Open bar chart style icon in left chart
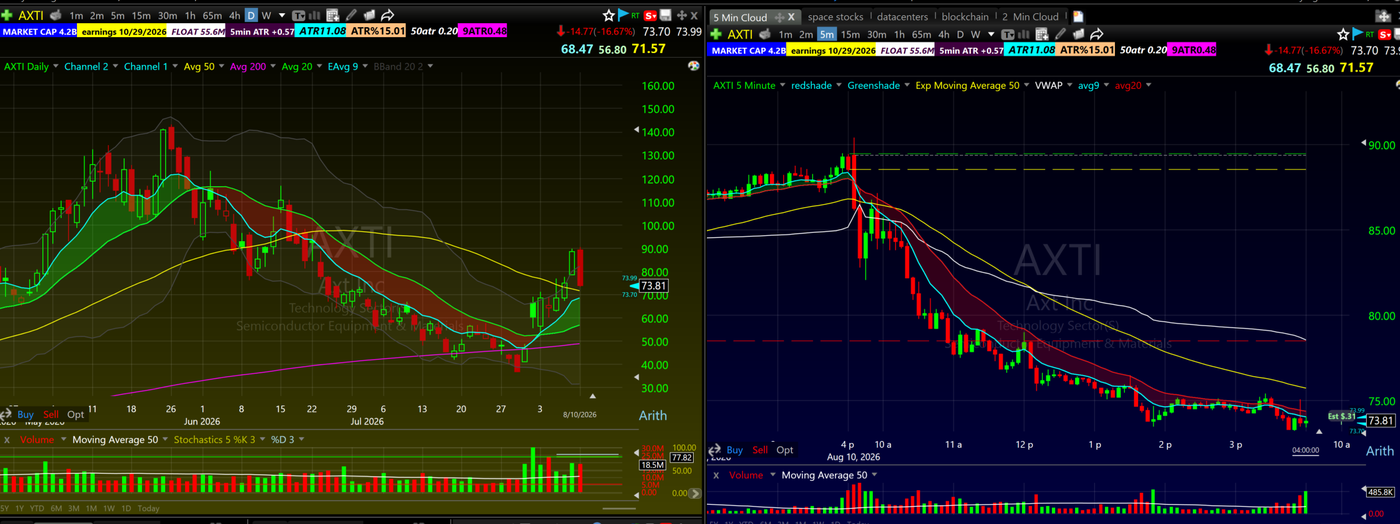 pyautogui.click(x=314, y=15)
